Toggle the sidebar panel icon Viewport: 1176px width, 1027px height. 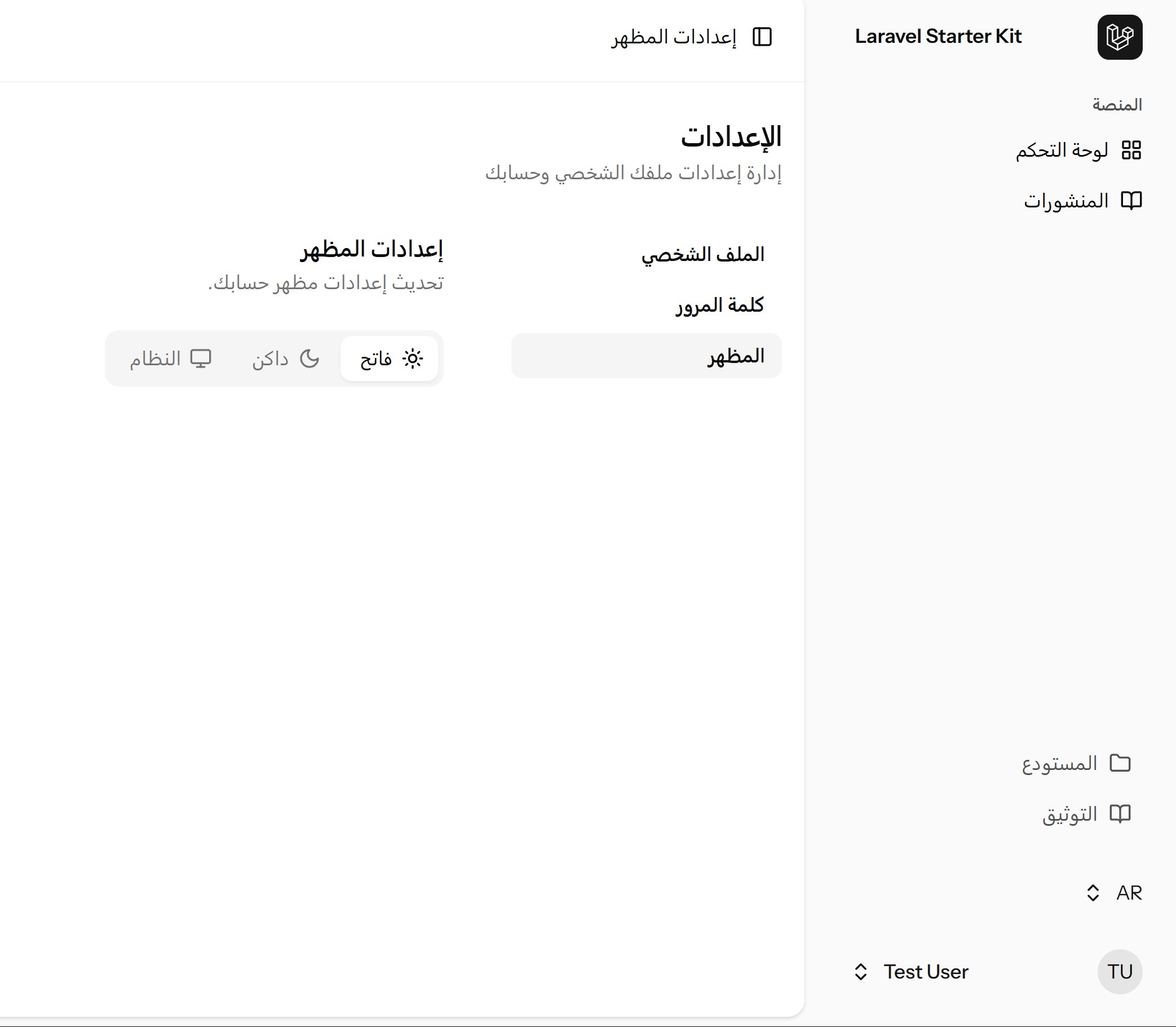(762, 37)
